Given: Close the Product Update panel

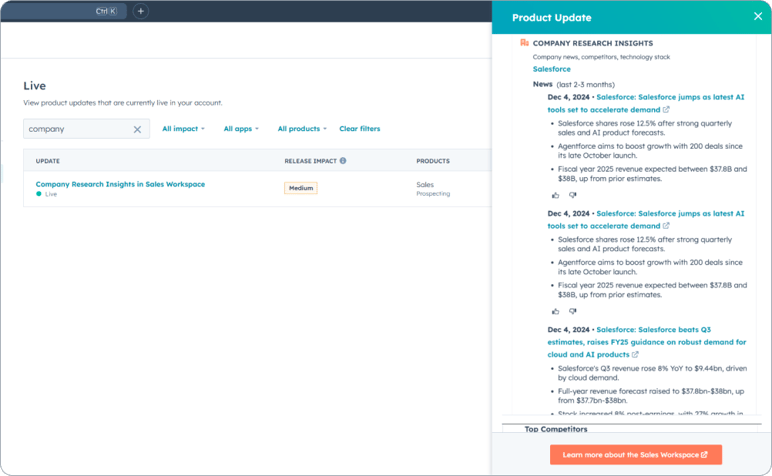Looking at the screenshot, I should tap(758, 16).
